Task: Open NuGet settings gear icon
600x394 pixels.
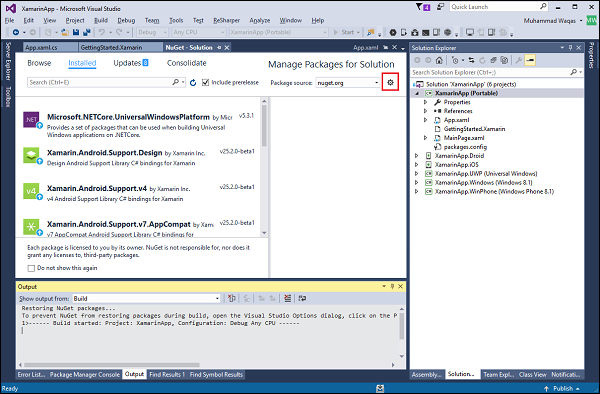Action: click(390, 82)
